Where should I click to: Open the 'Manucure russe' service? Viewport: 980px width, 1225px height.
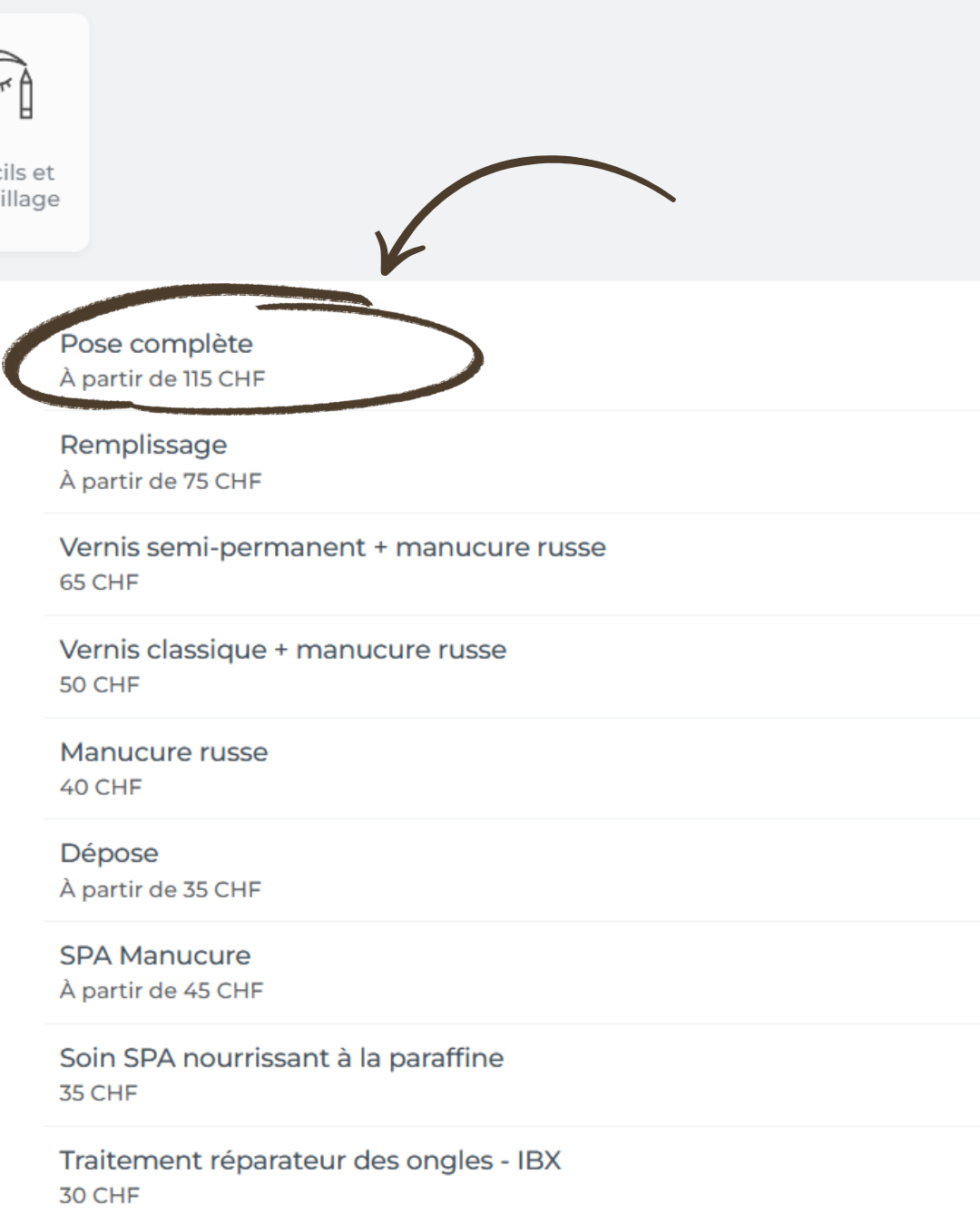tap(163, 751)
